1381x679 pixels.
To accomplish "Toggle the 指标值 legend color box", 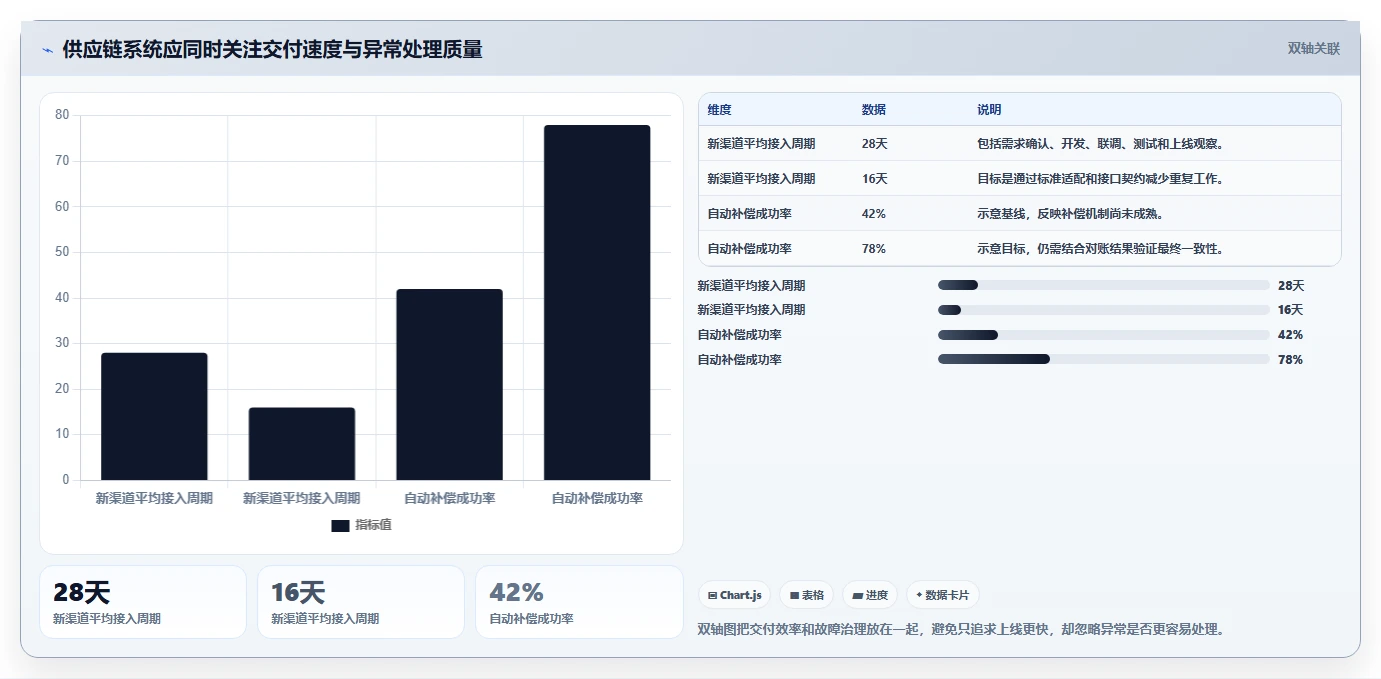I will click(x=340, y=525).
